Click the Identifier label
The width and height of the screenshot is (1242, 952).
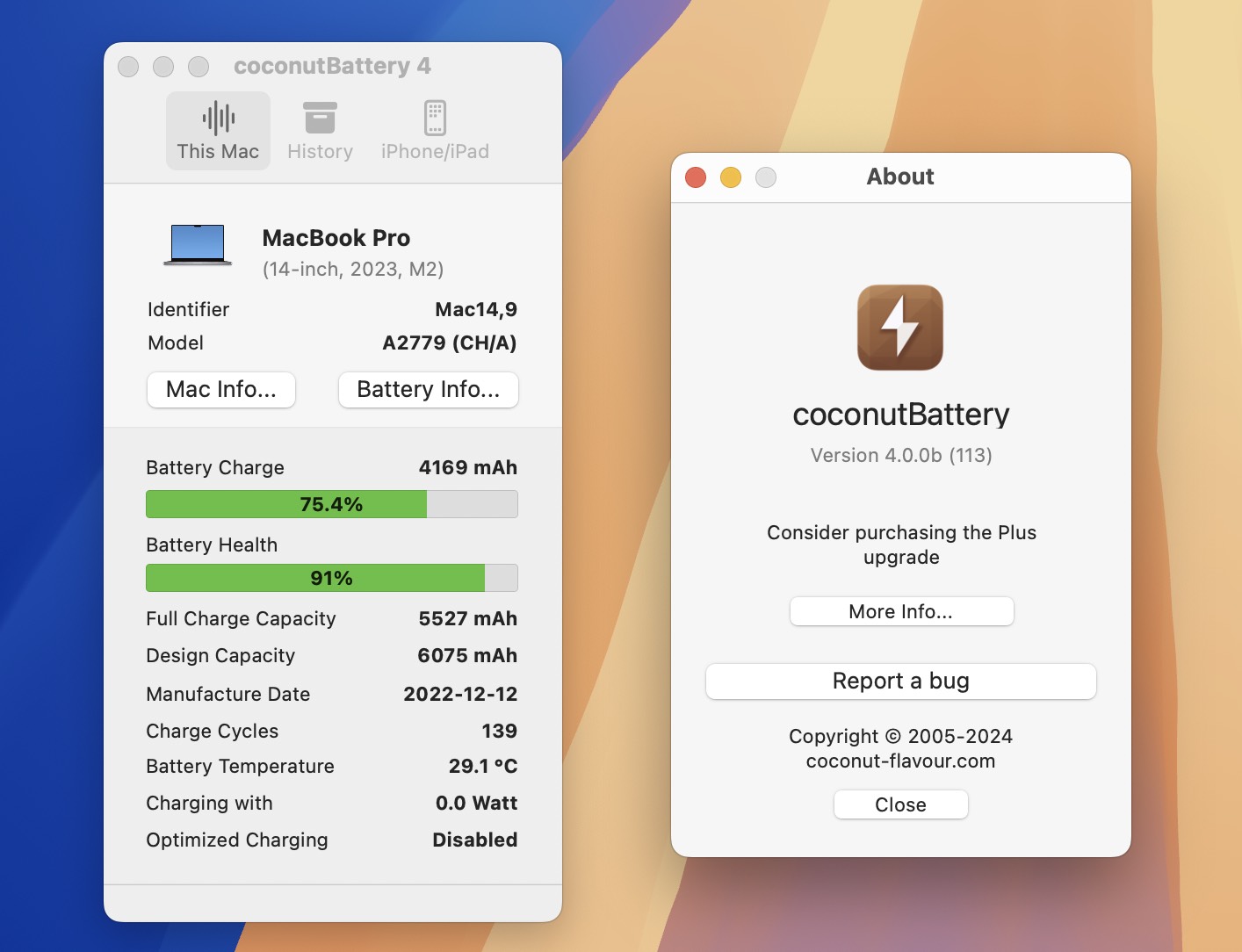pos(188,309)
